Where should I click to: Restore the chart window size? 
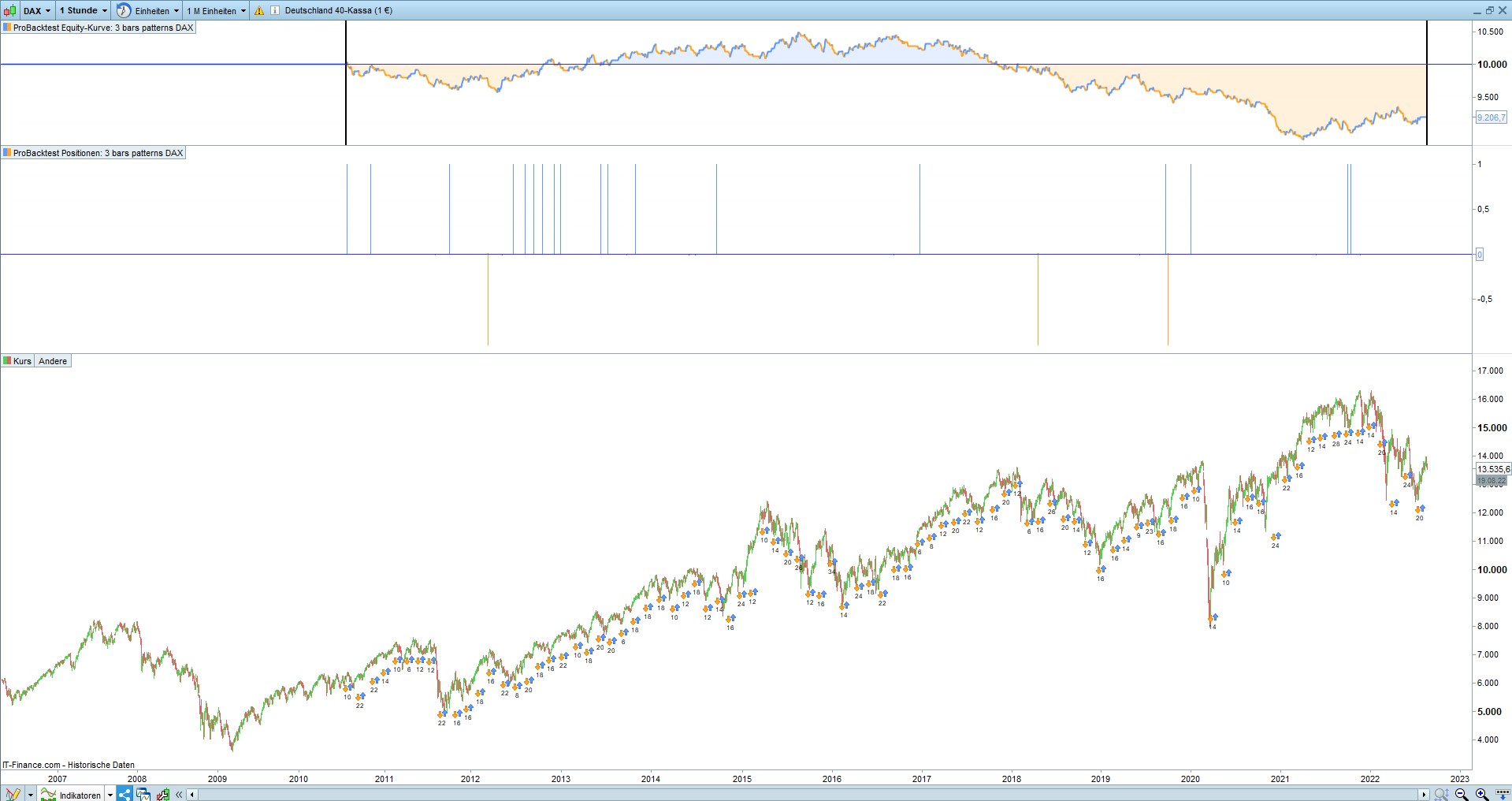click(x=1489, y=10)
